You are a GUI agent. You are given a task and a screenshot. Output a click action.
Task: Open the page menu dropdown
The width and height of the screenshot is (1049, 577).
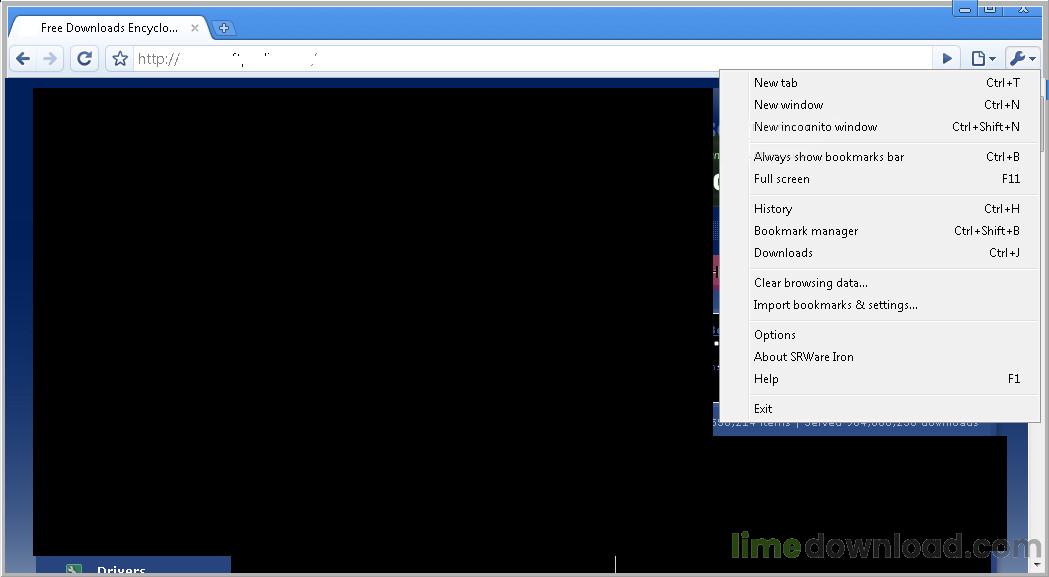coord(983,59)
